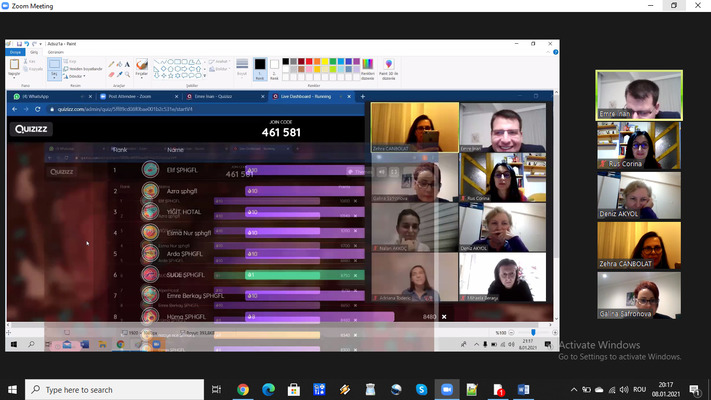The width and height of the screenshot is (711, 400).
Task: Select the Magnifier tool in Paint
Action: [x=127, y=74]
